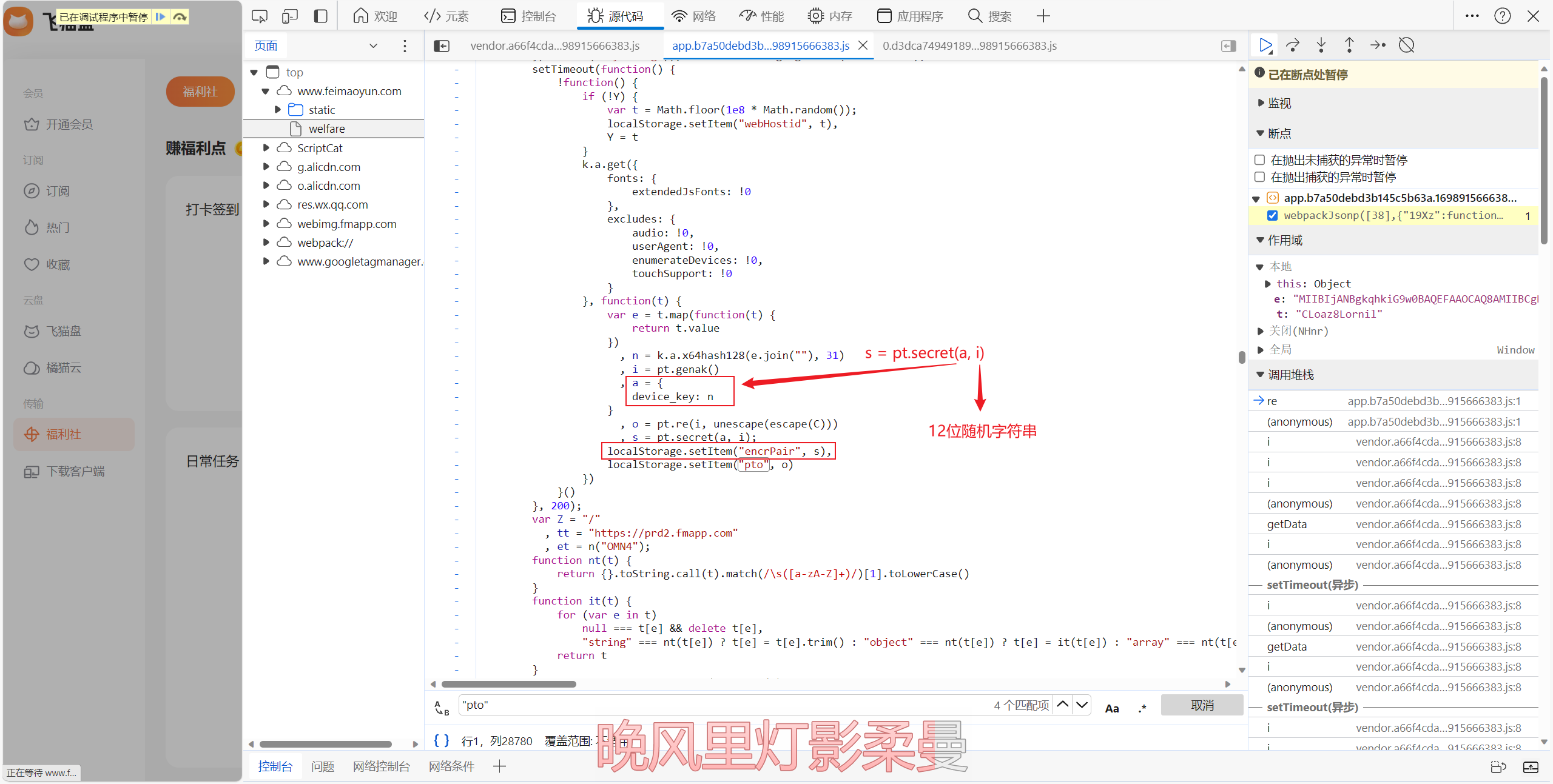Screen dimensions: 1553x784
Task: Enable pause on caught exceptions checkbox
Action: tap(1260, 177)
